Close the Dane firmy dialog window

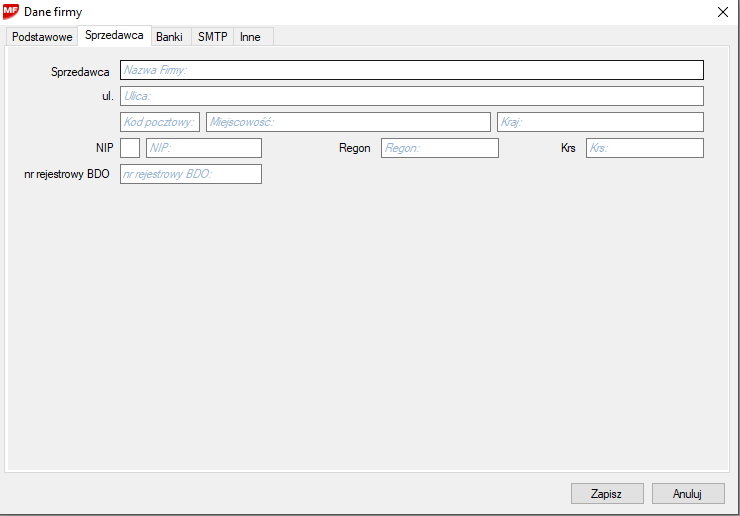tap(722, 12)
